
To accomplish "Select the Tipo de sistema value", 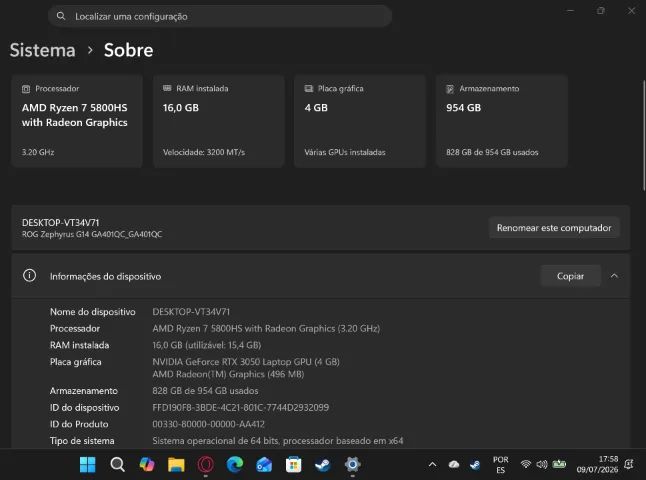I will 278,441.
